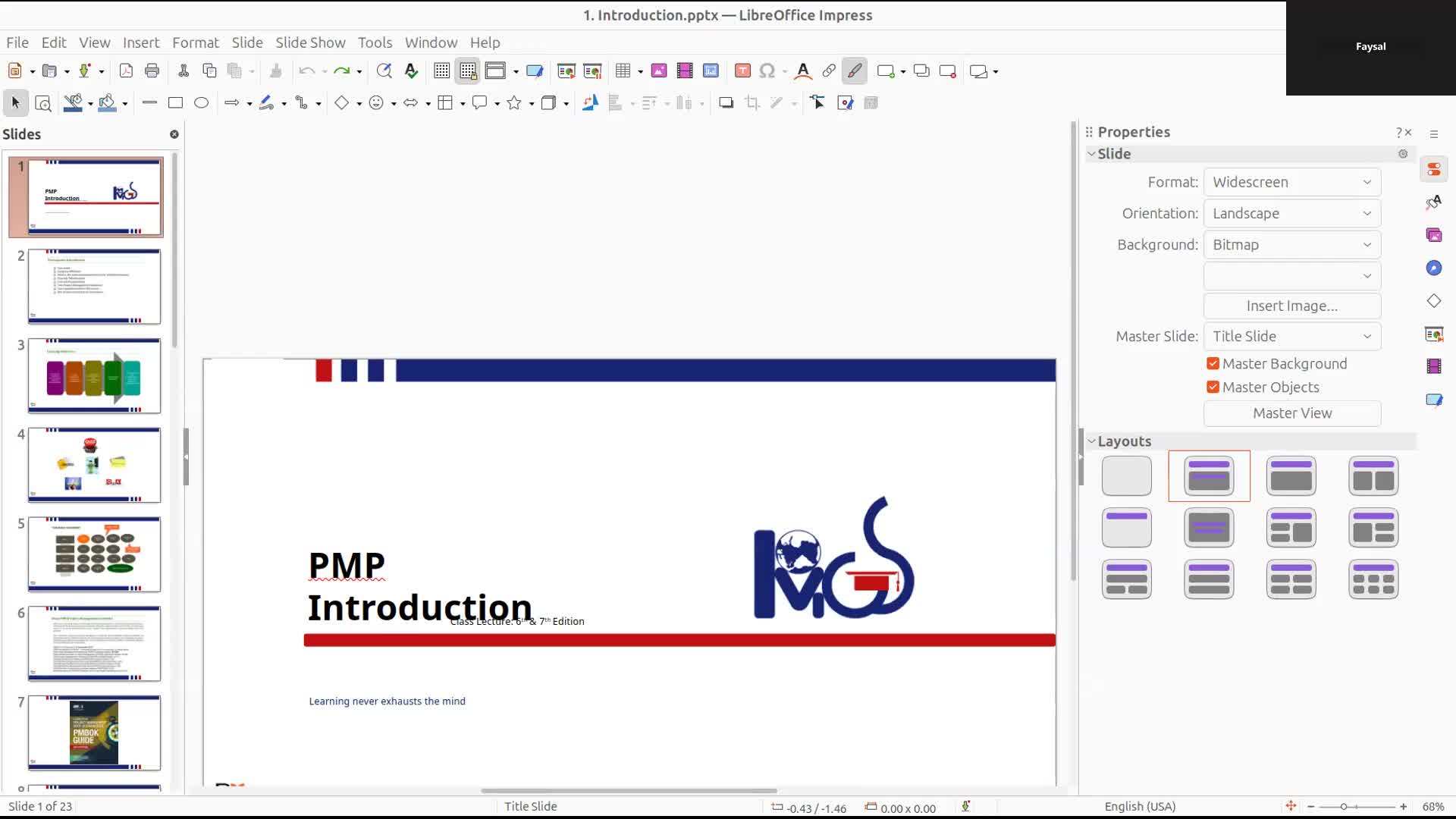This screenshot has height=819, width=1456.
Task: Click the Insert Image... button
Action: click(x=1291, y=306)
